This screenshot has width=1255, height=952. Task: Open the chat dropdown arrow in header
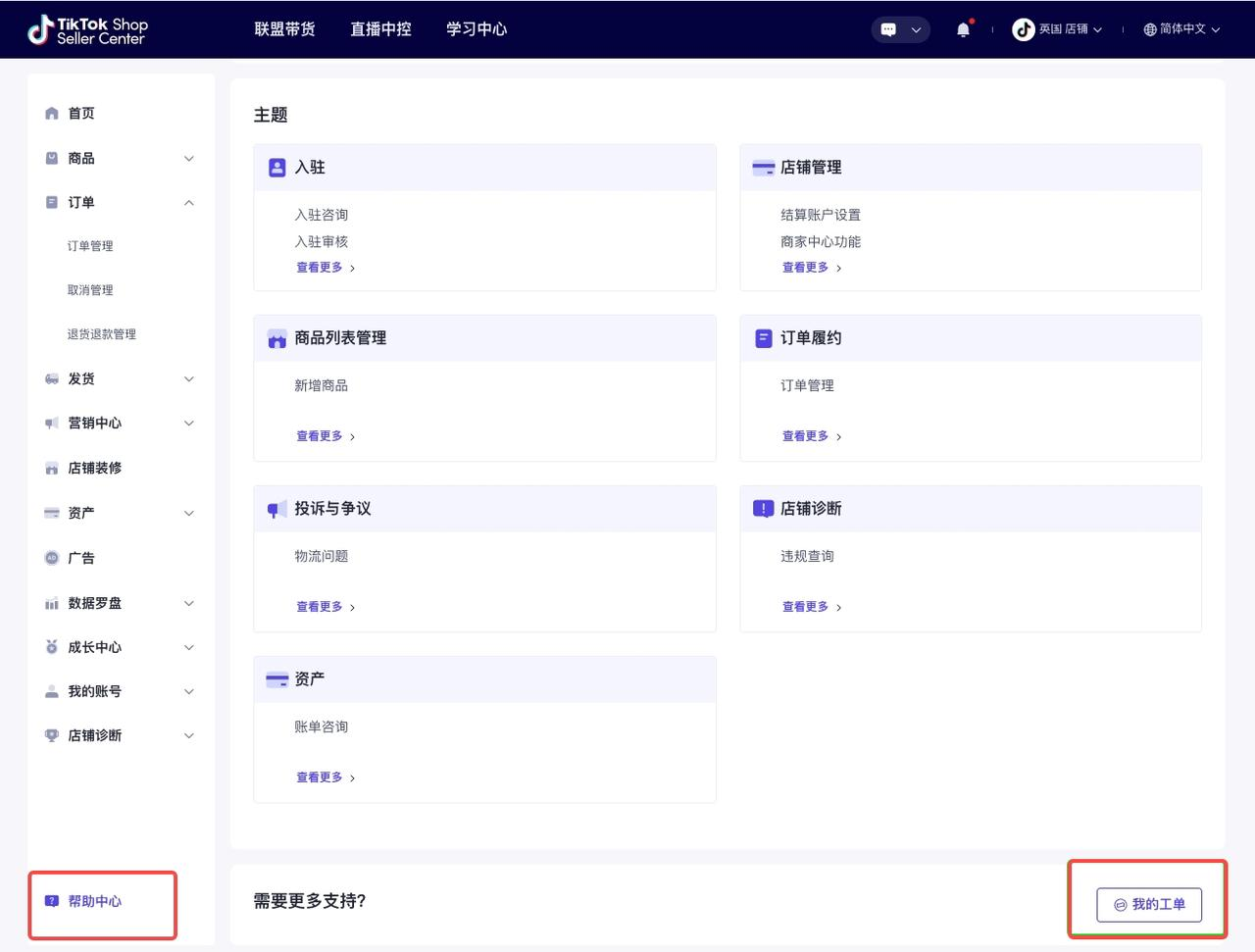coord(916,29)
